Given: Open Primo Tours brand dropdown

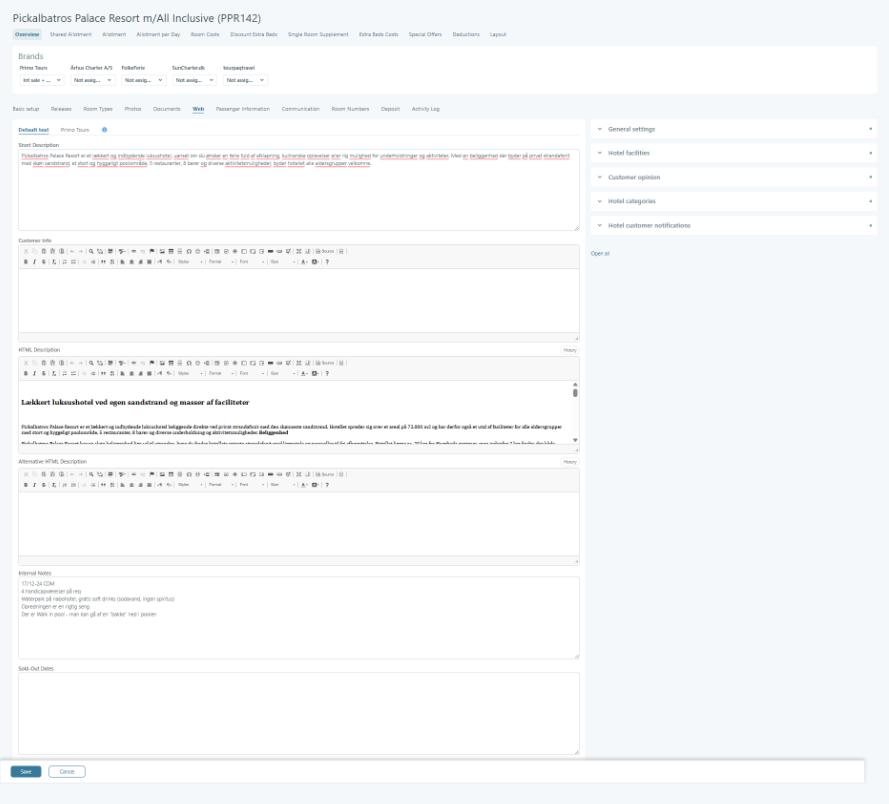Looking at the screenshot, I should tap(42, 79).
